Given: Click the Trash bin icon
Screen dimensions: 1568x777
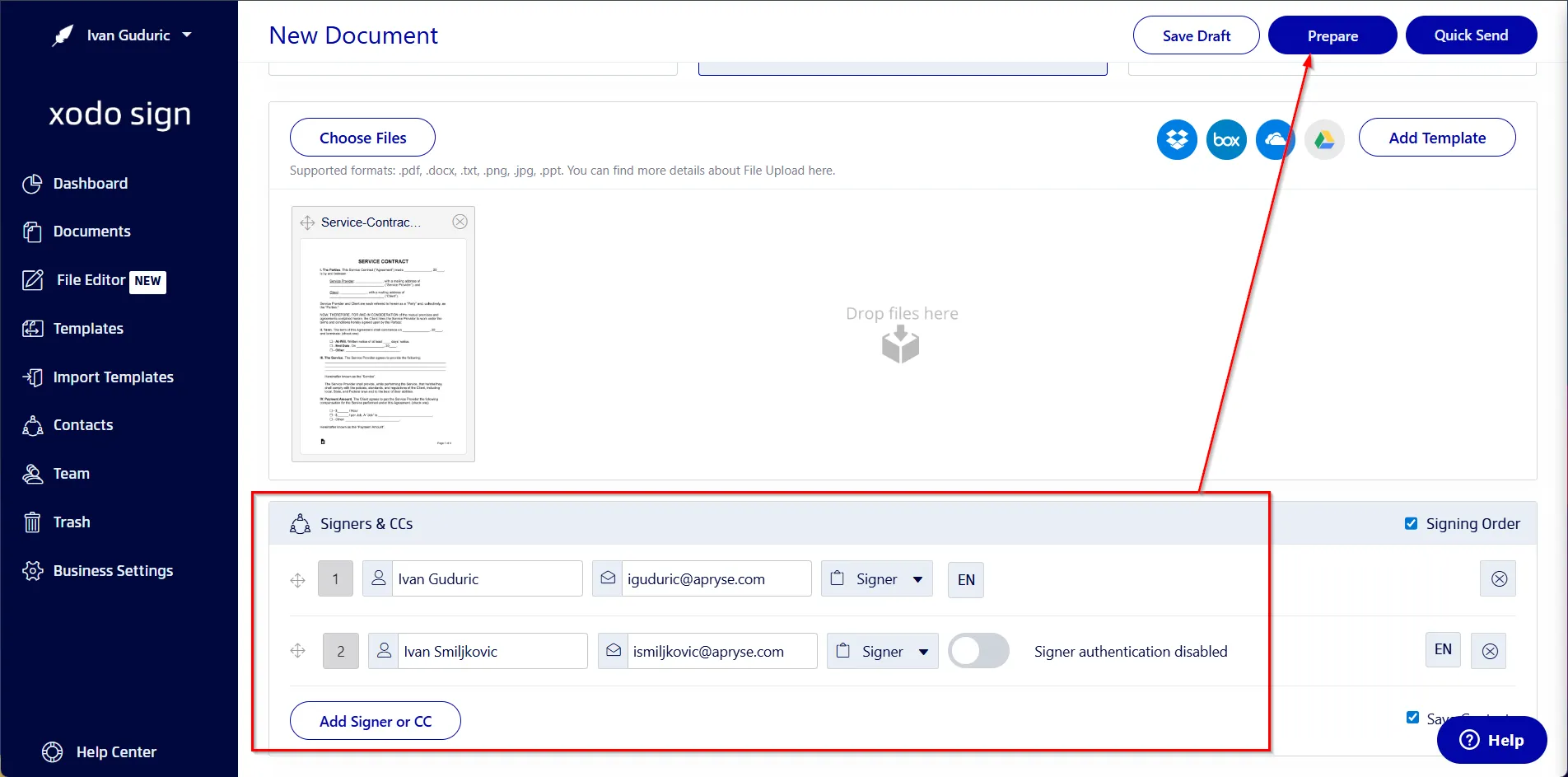Looking at the screenshot, I should (32, 522).
